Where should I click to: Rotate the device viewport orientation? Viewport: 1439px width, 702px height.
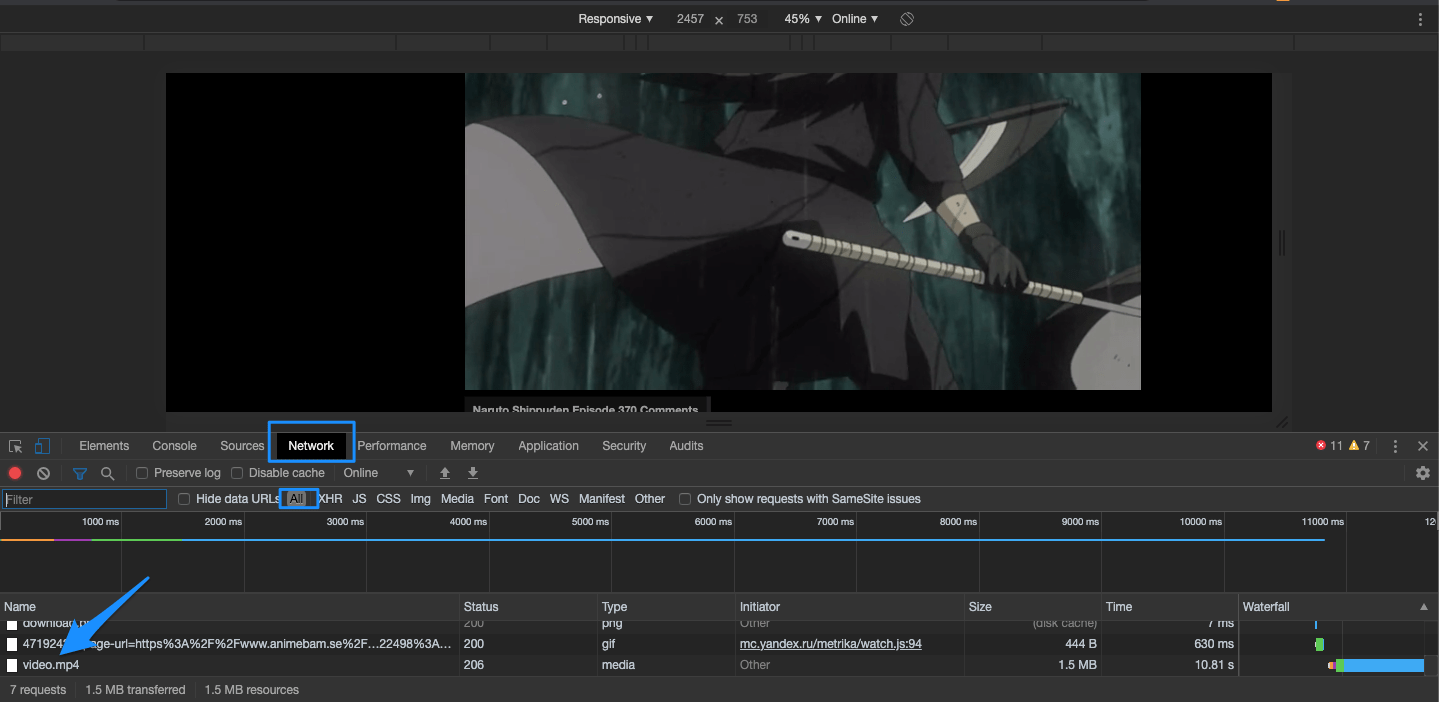coord(907,19)
